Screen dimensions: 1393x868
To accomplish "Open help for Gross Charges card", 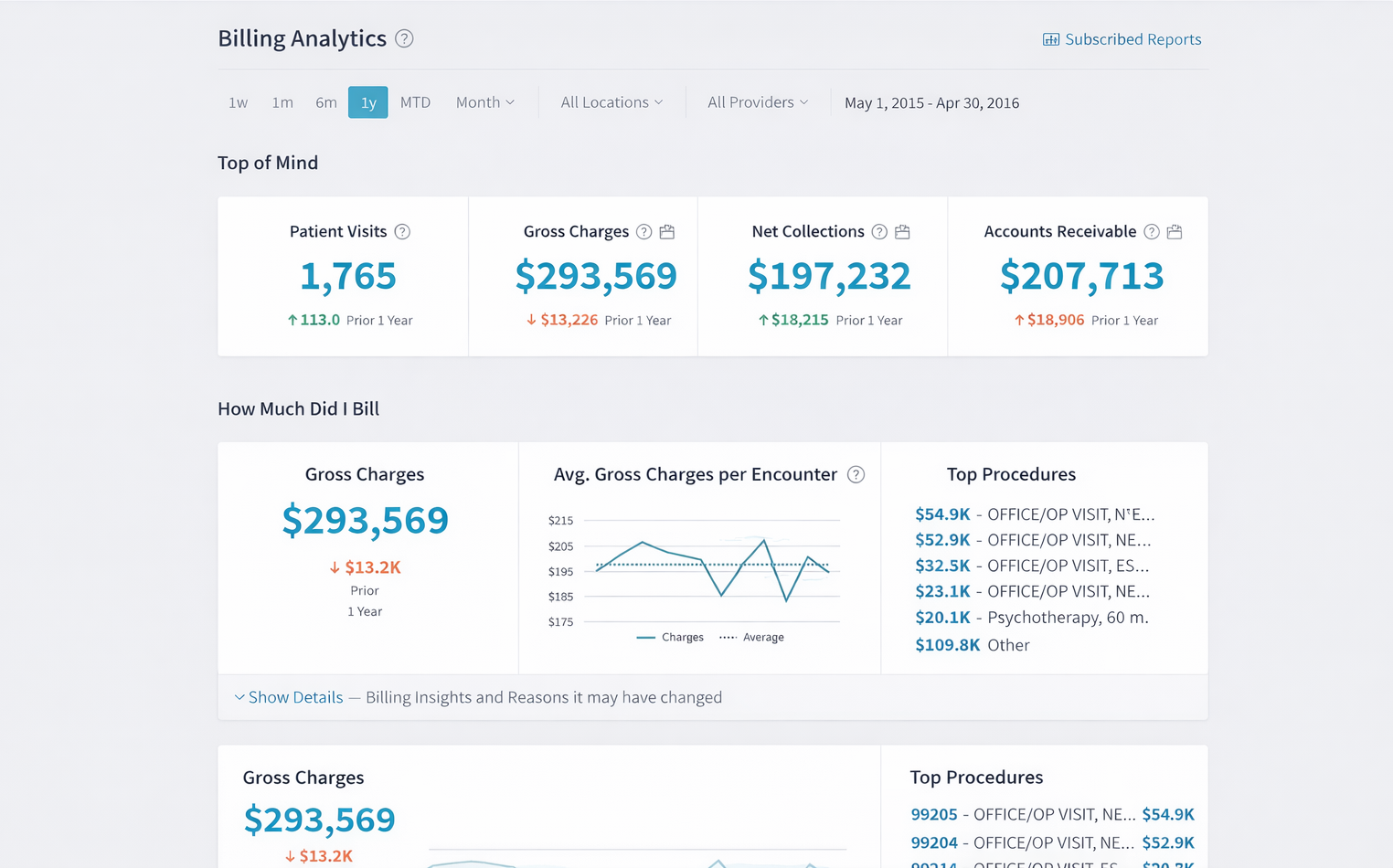I will click(644, 232).
